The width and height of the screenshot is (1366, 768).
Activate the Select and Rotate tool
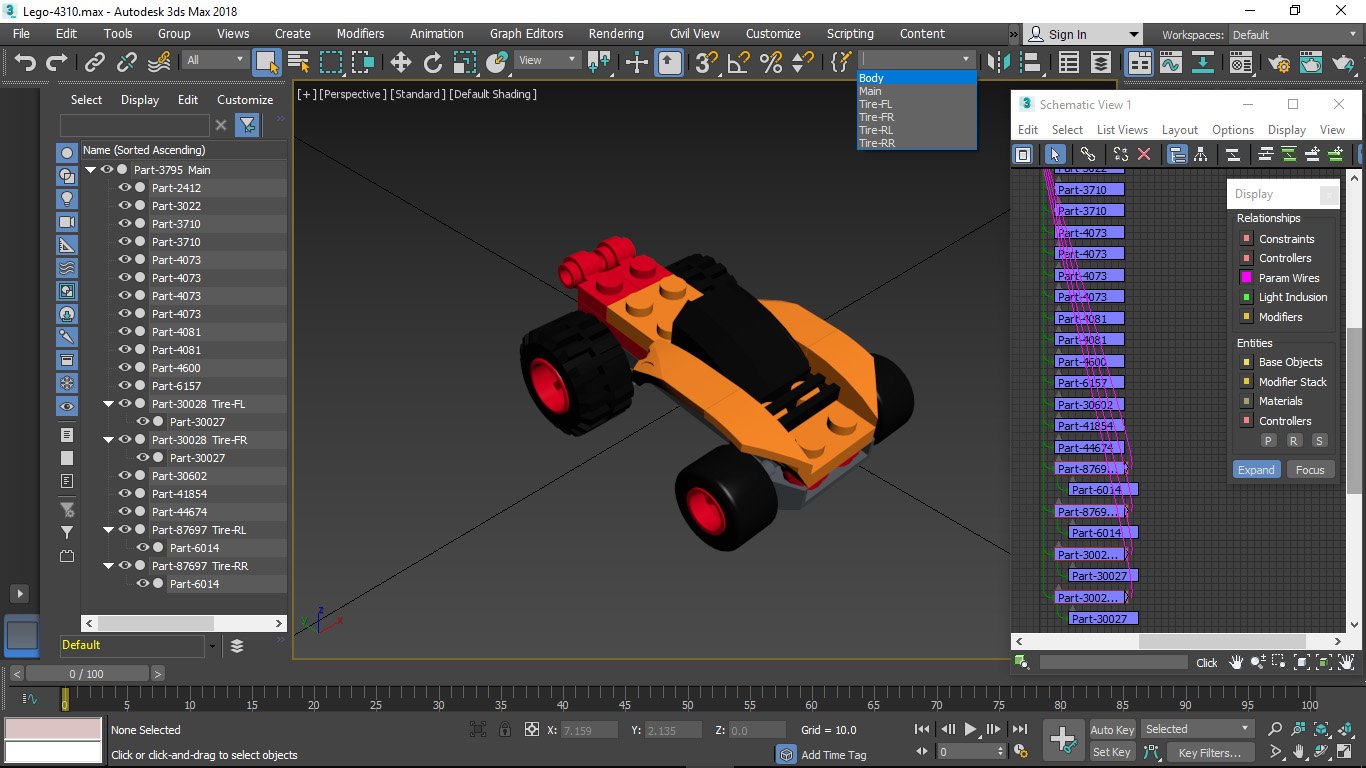point(432,62)
